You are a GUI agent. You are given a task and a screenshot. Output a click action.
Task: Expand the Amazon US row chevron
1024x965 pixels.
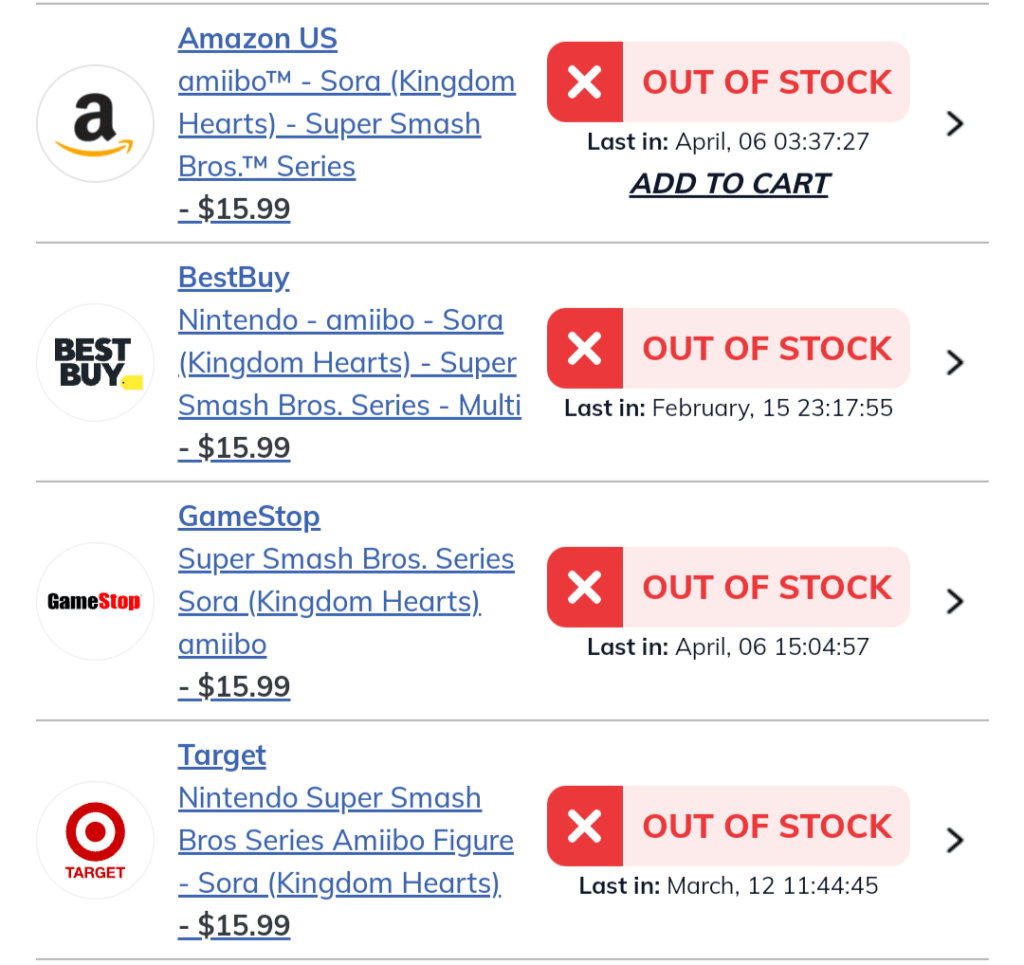coord(955,123)
